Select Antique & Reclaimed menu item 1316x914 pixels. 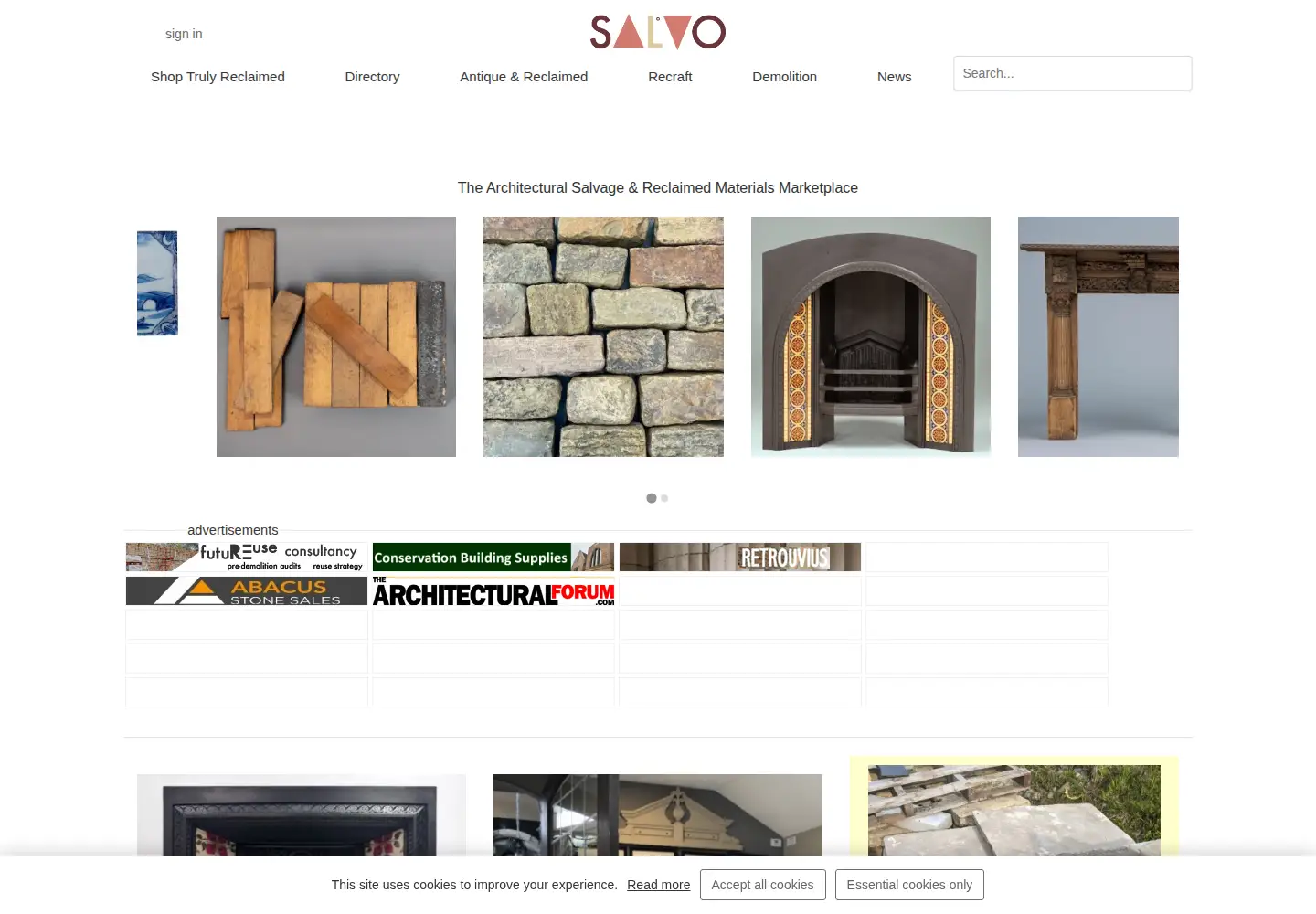pos(524,77)
